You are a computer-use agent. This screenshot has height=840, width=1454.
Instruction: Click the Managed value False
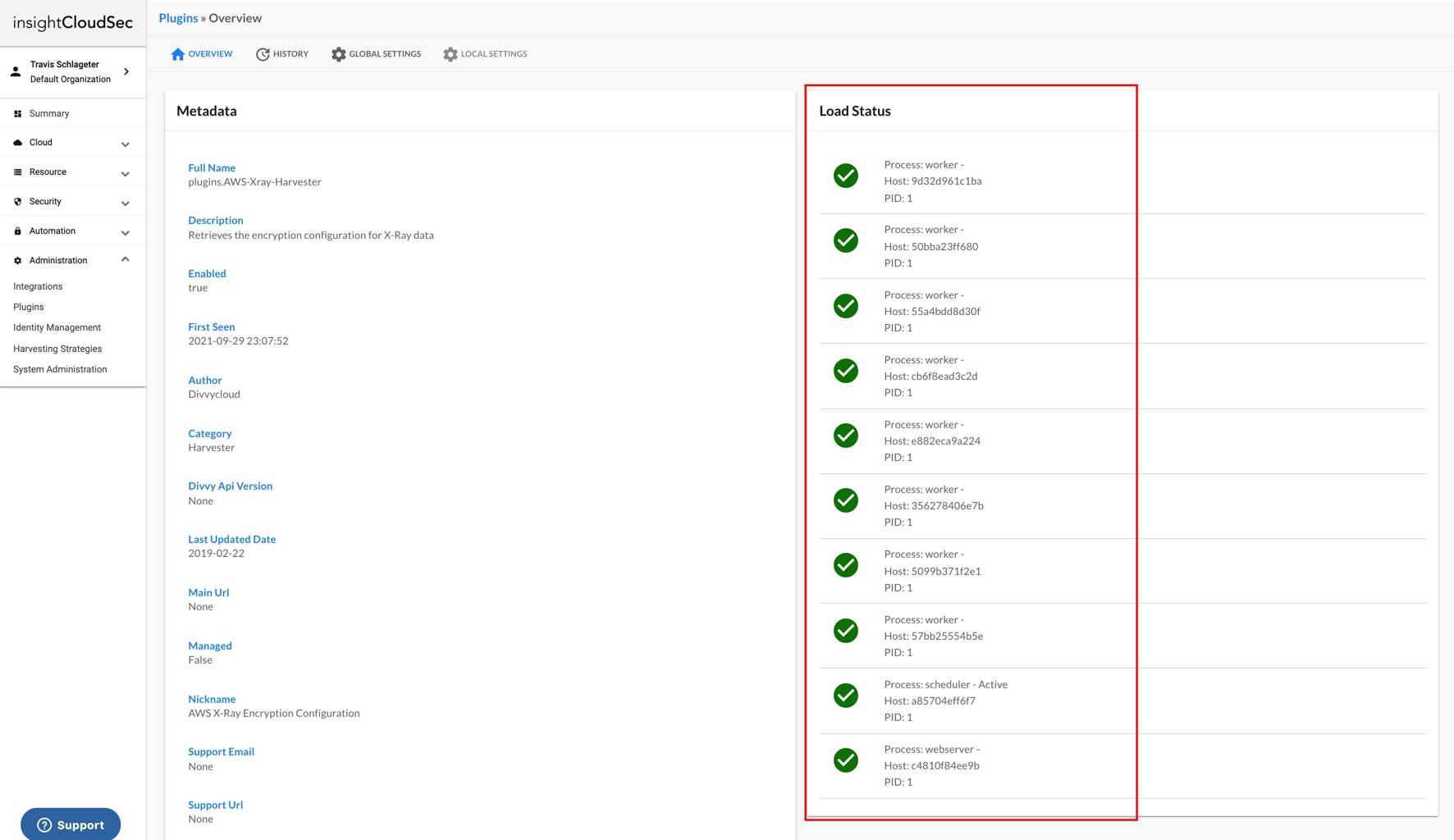(x=200, y=660)
